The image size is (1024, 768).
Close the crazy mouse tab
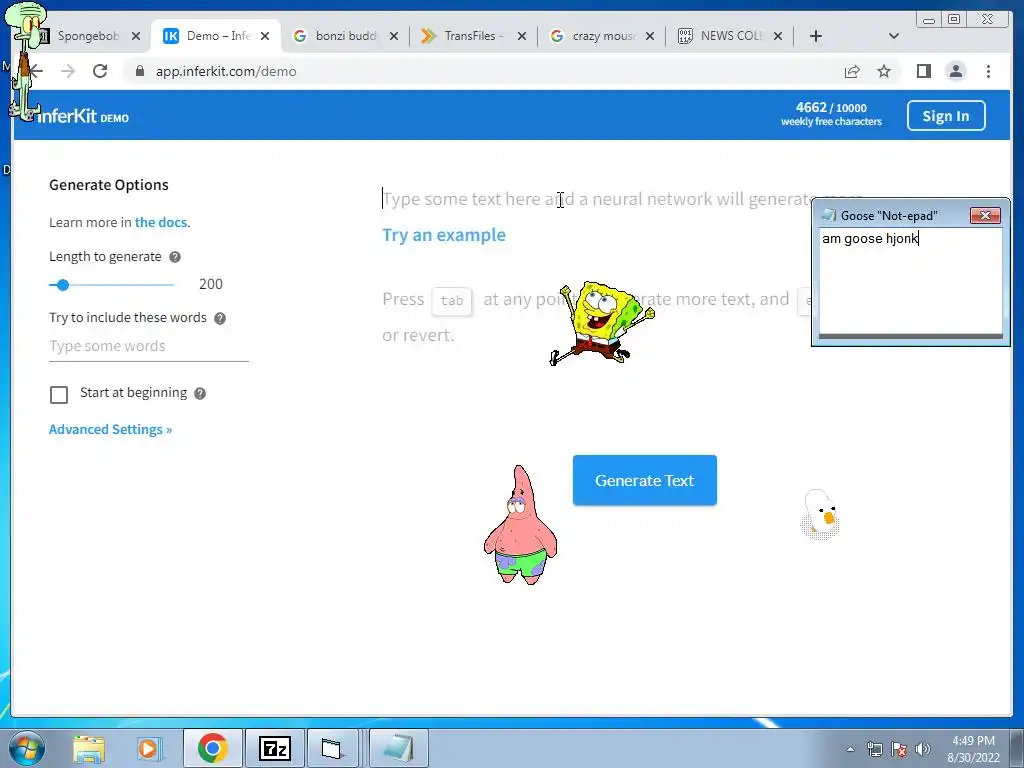pos(650,36)
